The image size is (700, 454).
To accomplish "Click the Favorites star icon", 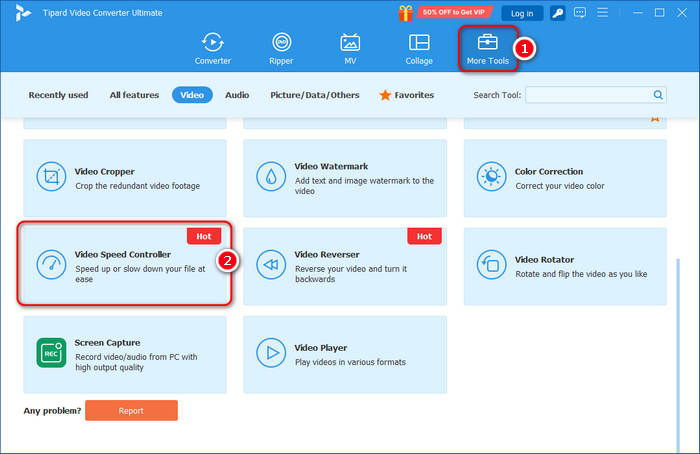I will [385, 95].
